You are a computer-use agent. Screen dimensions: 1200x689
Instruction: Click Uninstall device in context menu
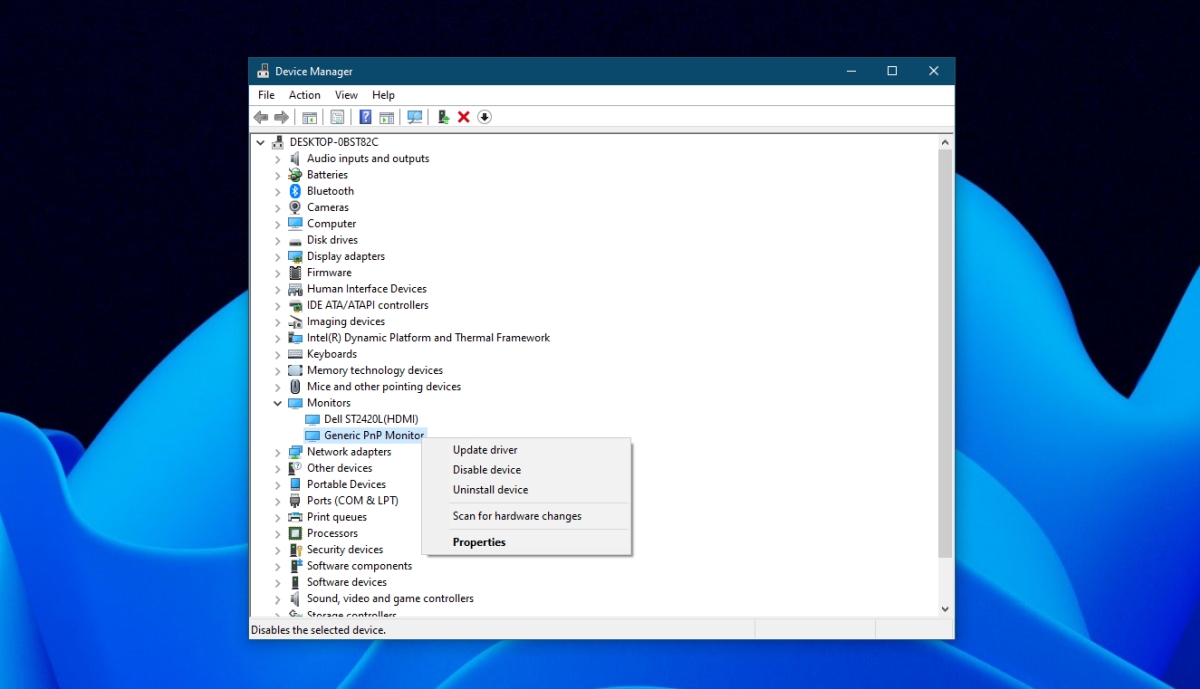point(490,490)
